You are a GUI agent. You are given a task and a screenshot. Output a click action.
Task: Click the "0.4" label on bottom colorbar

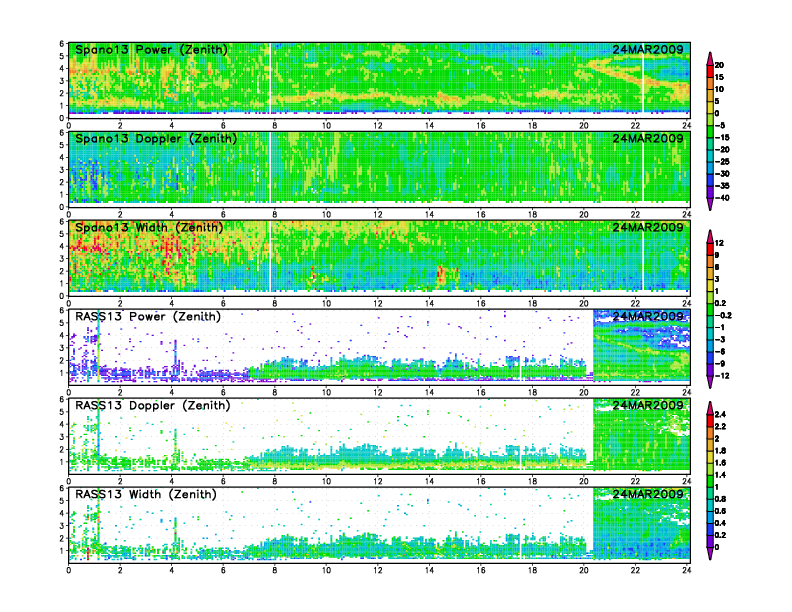pyautogui.click(x=720, y=523)
